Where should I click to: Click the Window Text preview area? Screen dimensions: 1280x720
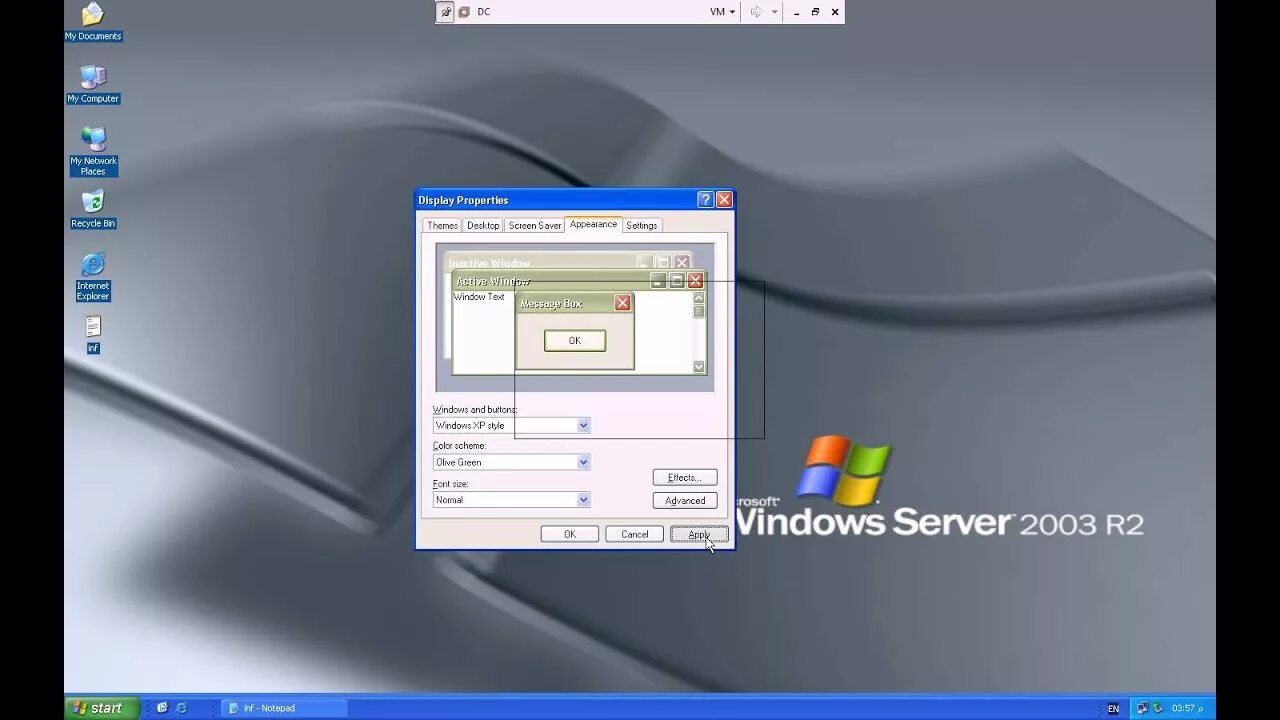pyautogui.click(x=479, y=297)
